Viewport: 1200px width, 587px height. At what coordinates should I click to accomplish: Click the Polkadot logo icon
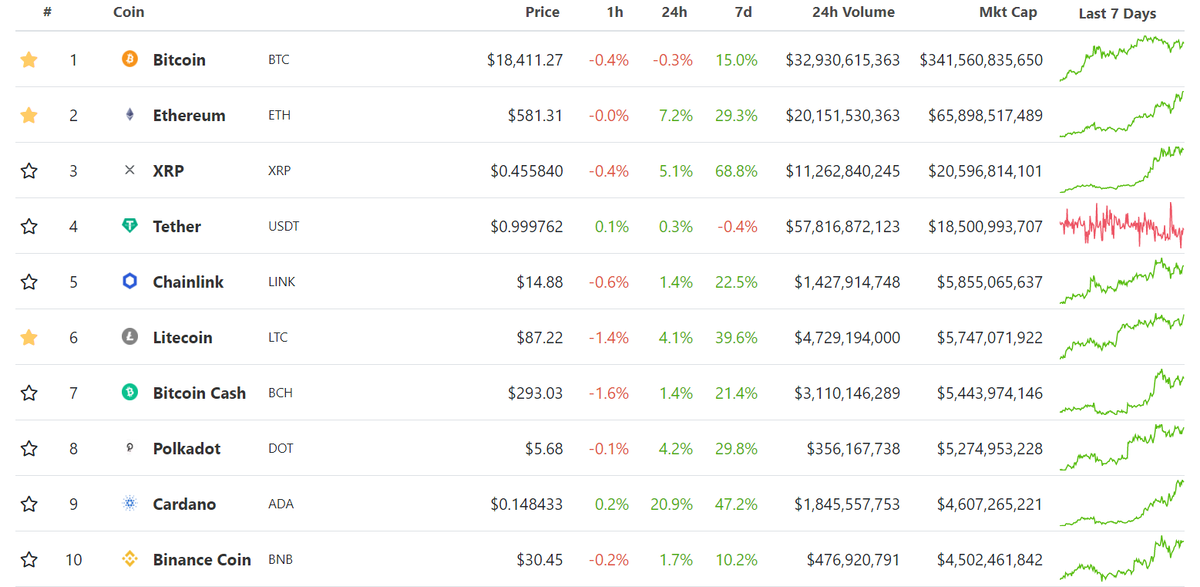pos(130,448)
